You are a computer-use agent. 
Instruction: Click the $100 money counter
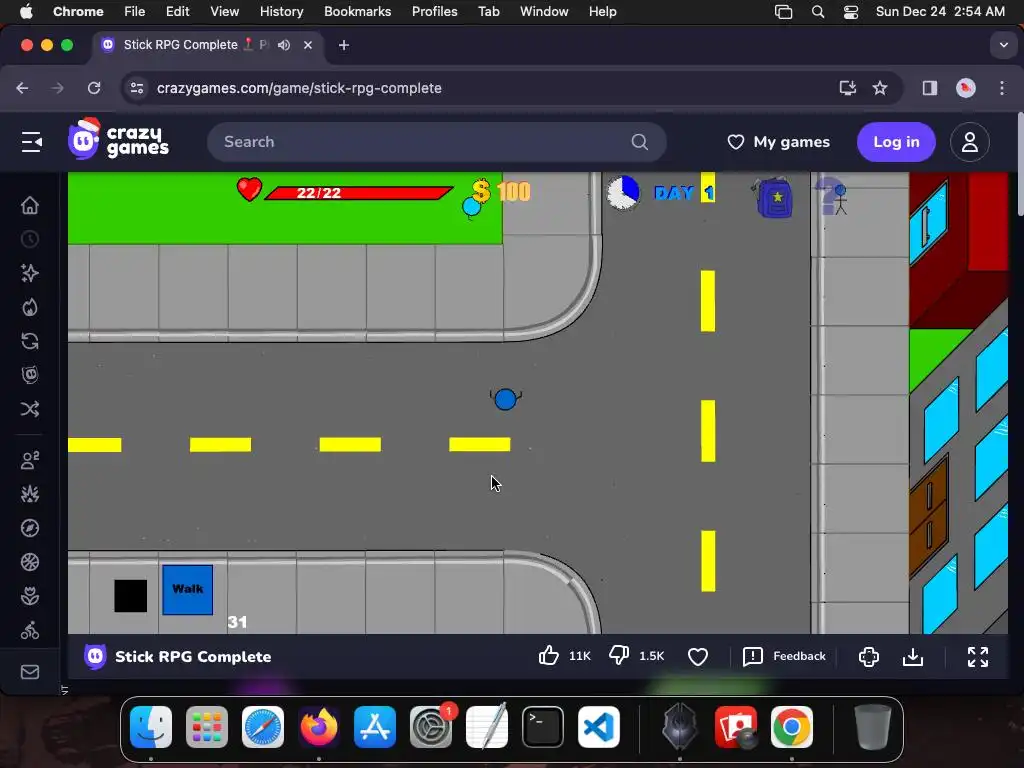pyautogui.click(x=501, y=191)
